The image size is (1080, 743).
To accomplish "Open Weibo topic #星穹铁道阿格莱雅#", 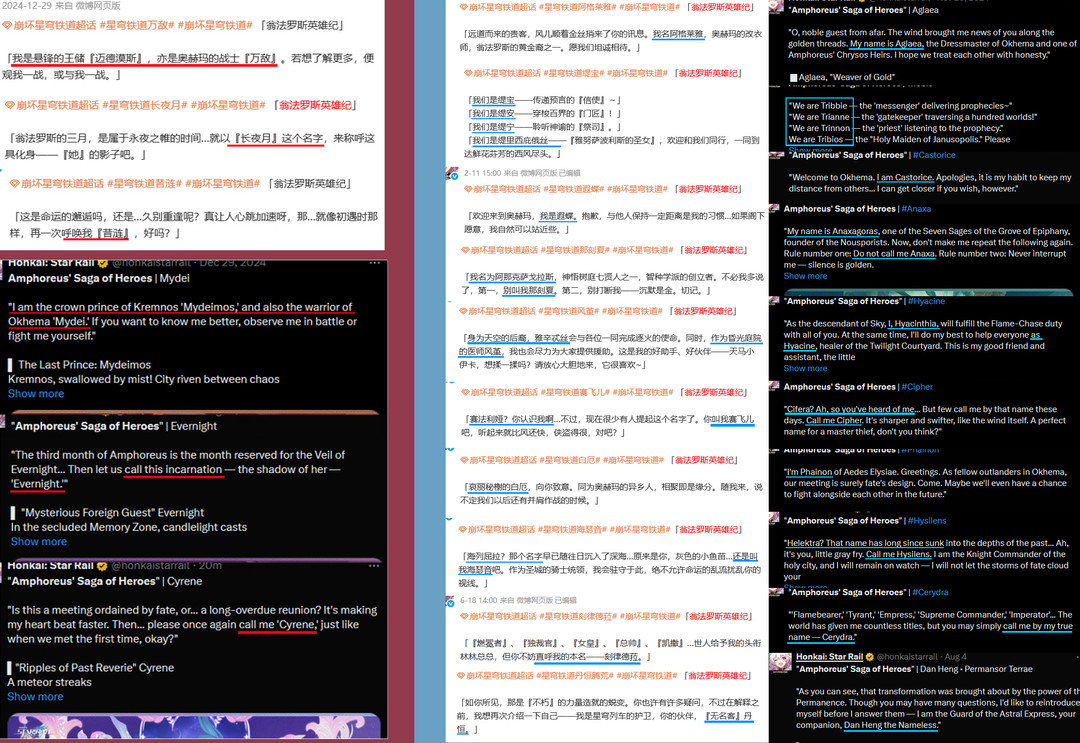I will [x=577, y=7].
